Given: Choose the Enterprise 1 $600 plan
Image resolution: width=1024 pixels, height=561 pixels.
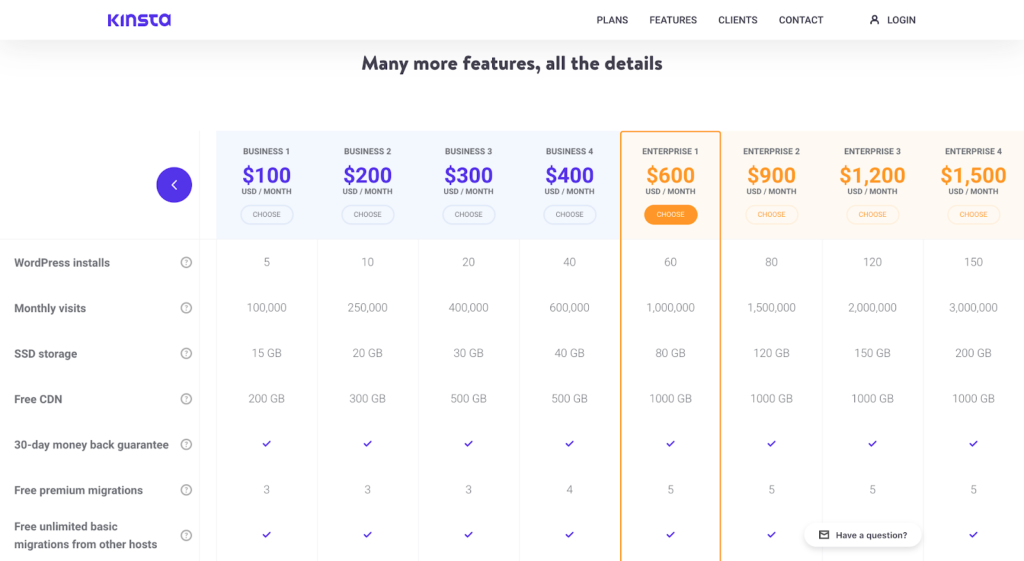Looking at the screenshot, I should 670,214.
